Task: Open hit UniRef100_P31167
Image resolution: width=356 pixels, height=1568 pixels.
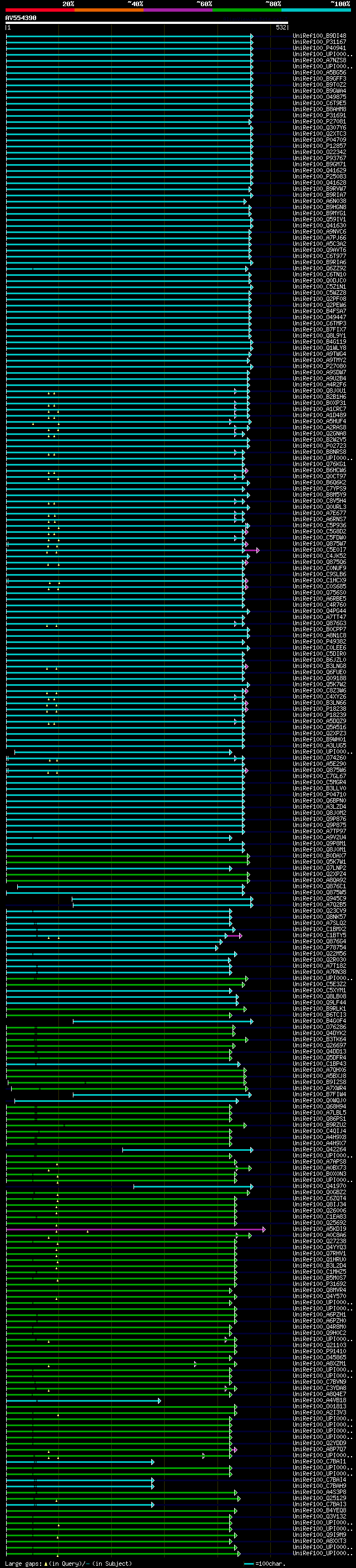Action: 319,42
